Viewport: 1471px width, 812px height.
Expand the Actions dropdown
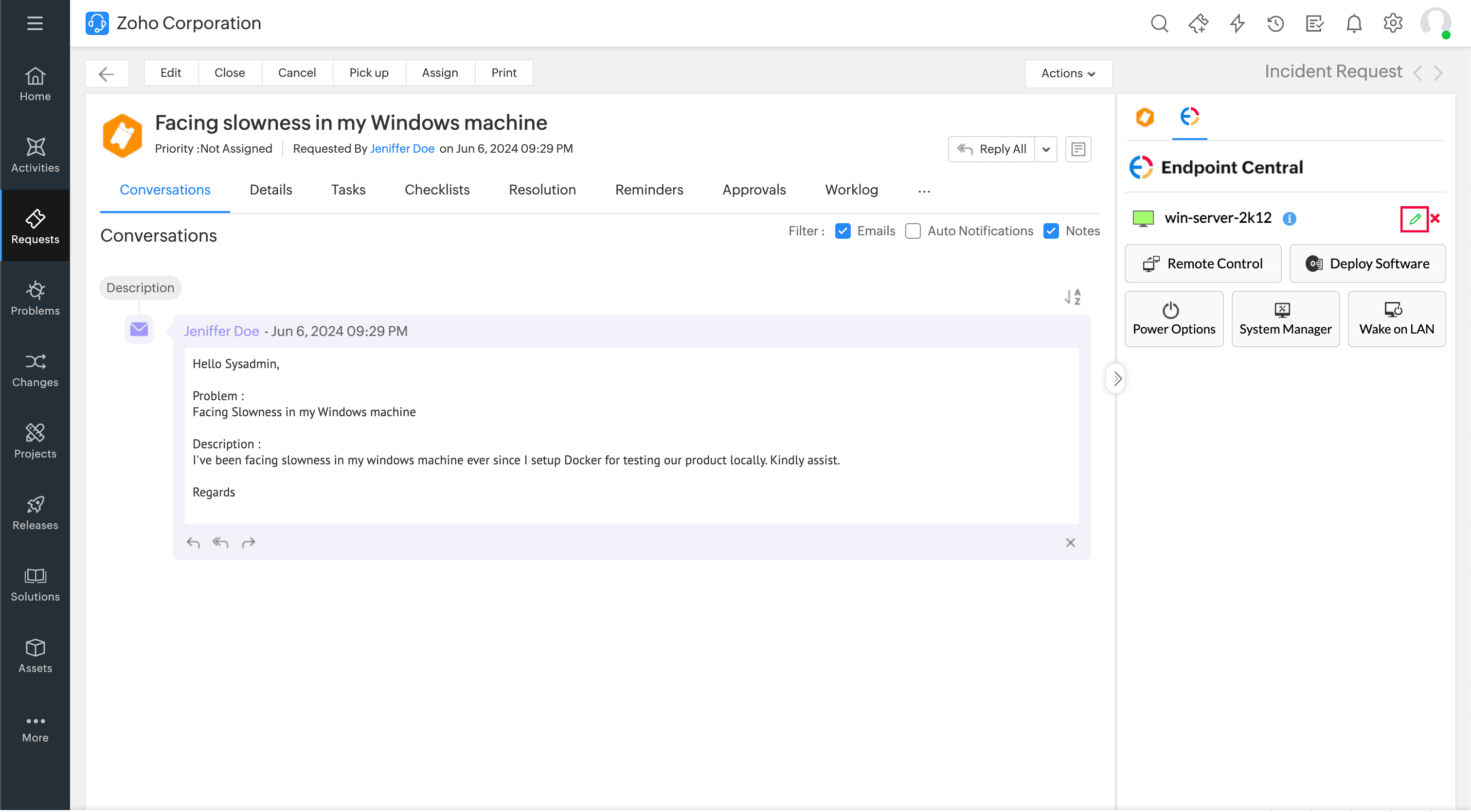coord(1068,73)
